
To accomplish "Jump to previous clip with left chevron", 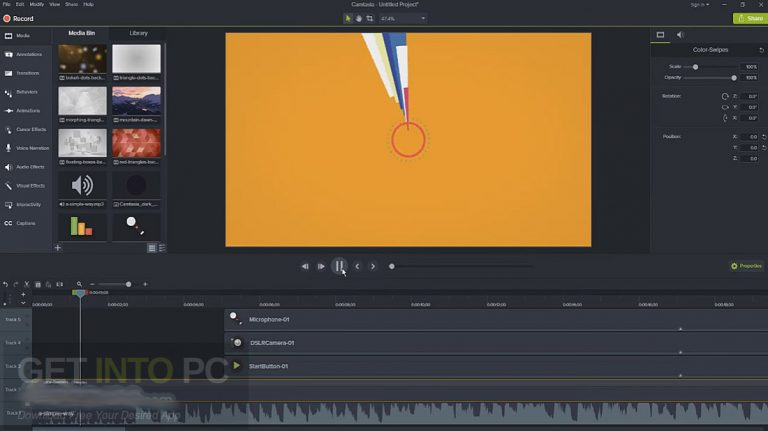I will tap(357, 266).
